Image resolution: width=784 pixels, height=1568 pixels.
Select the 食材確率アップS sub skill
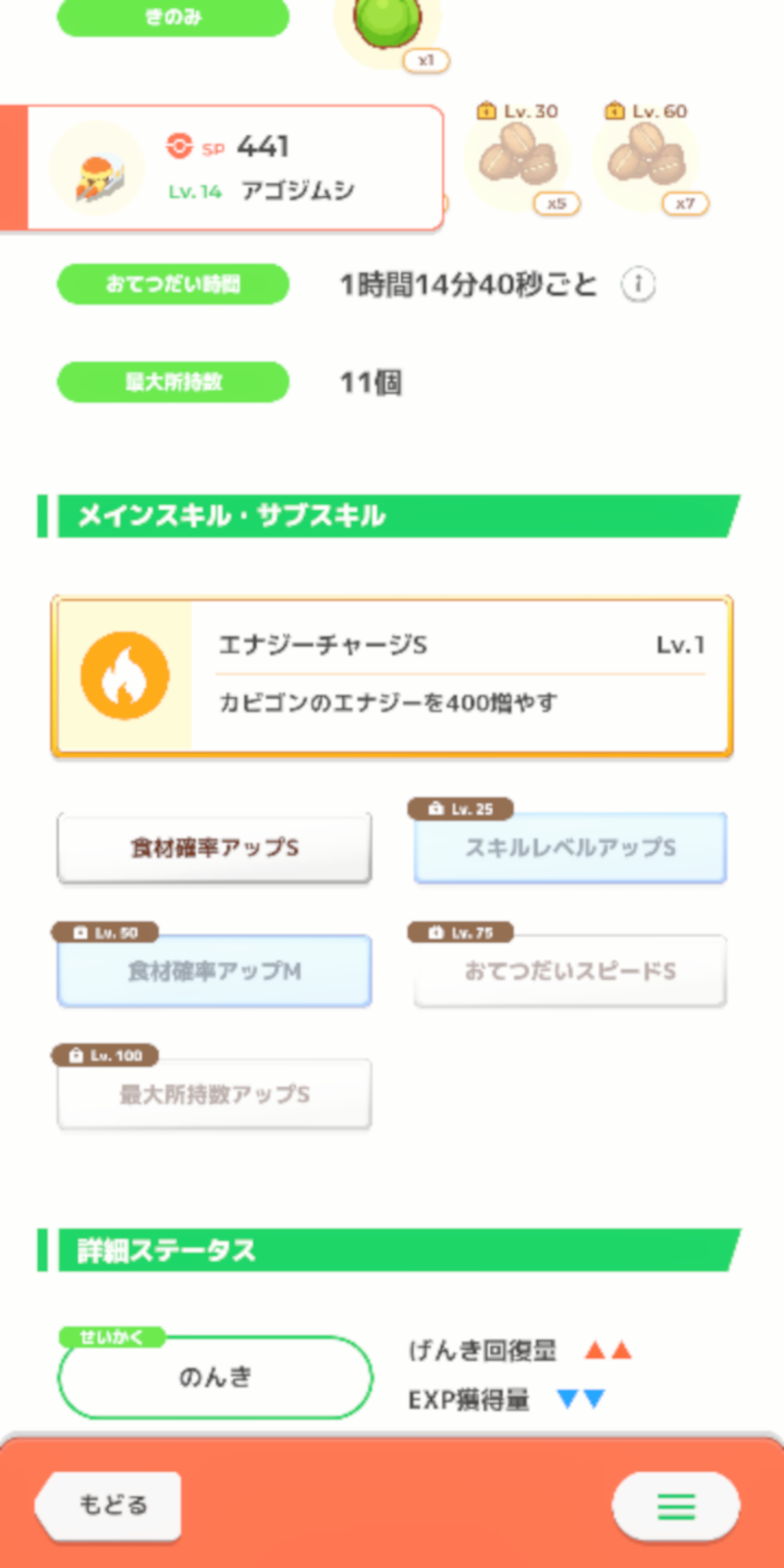coord(214,848)
